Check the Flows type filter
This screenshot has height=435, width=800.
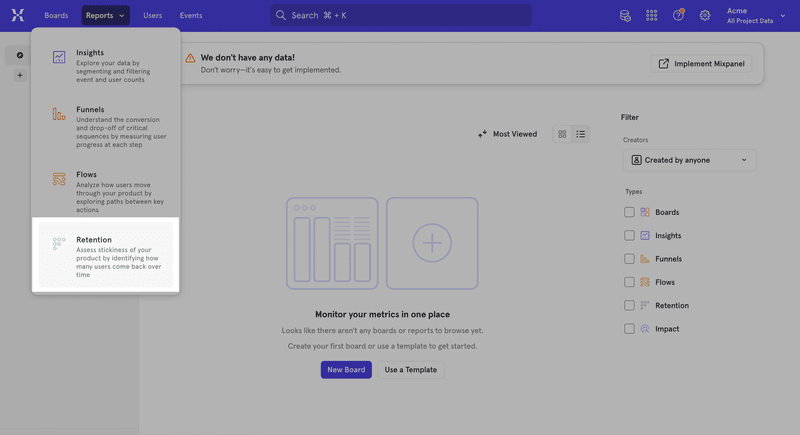click(x=629, y=282)
